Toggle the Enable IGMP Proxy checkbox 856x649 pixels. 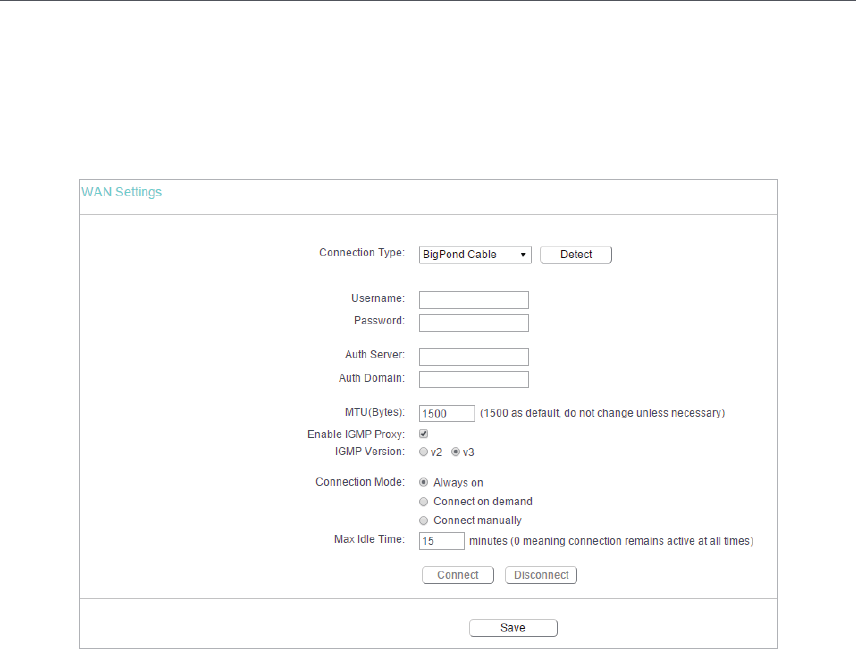424,434
